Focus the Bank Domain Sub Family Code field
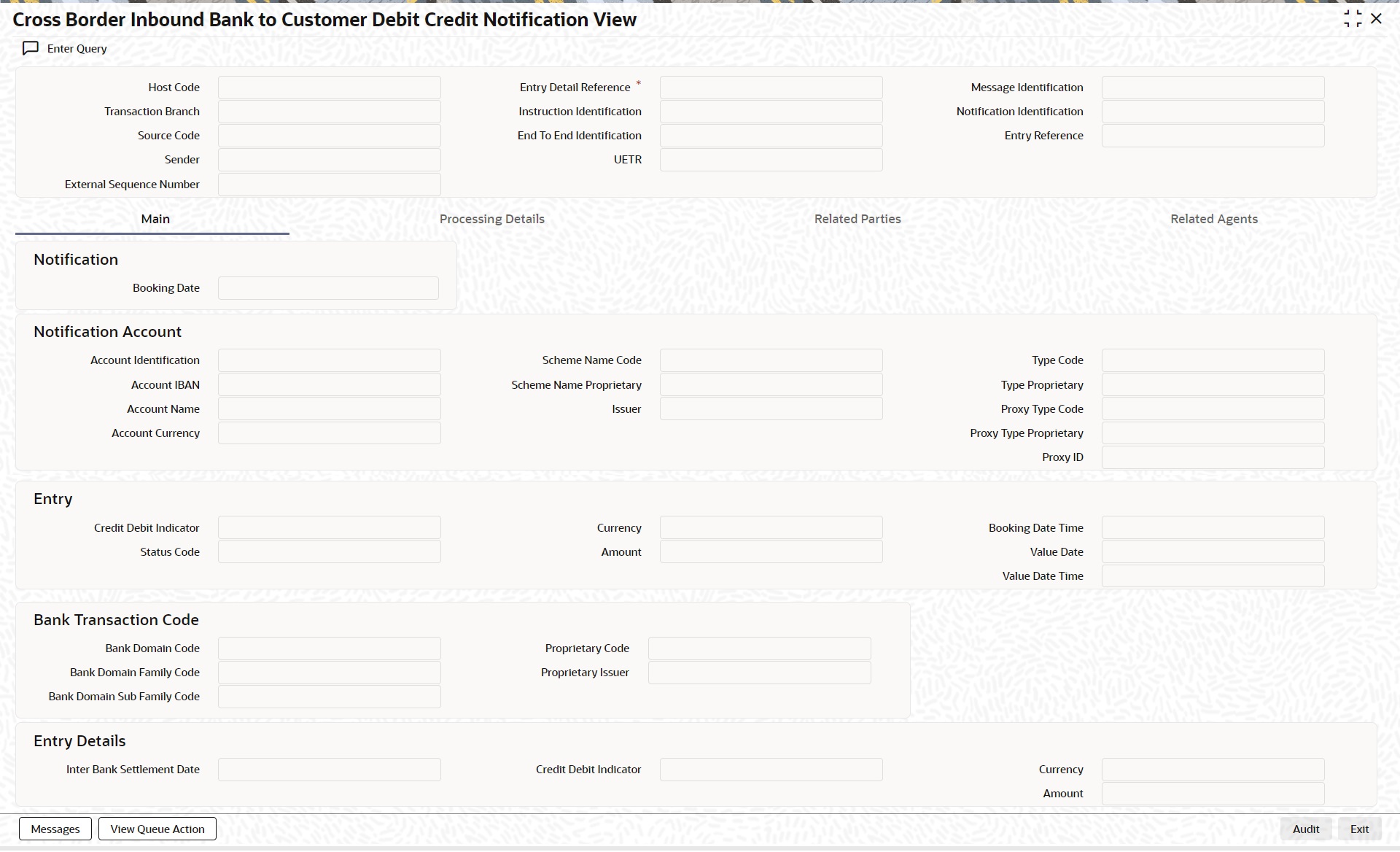Image resolution: width=1400 pixels, height=852 pixels. pos(330,697)
